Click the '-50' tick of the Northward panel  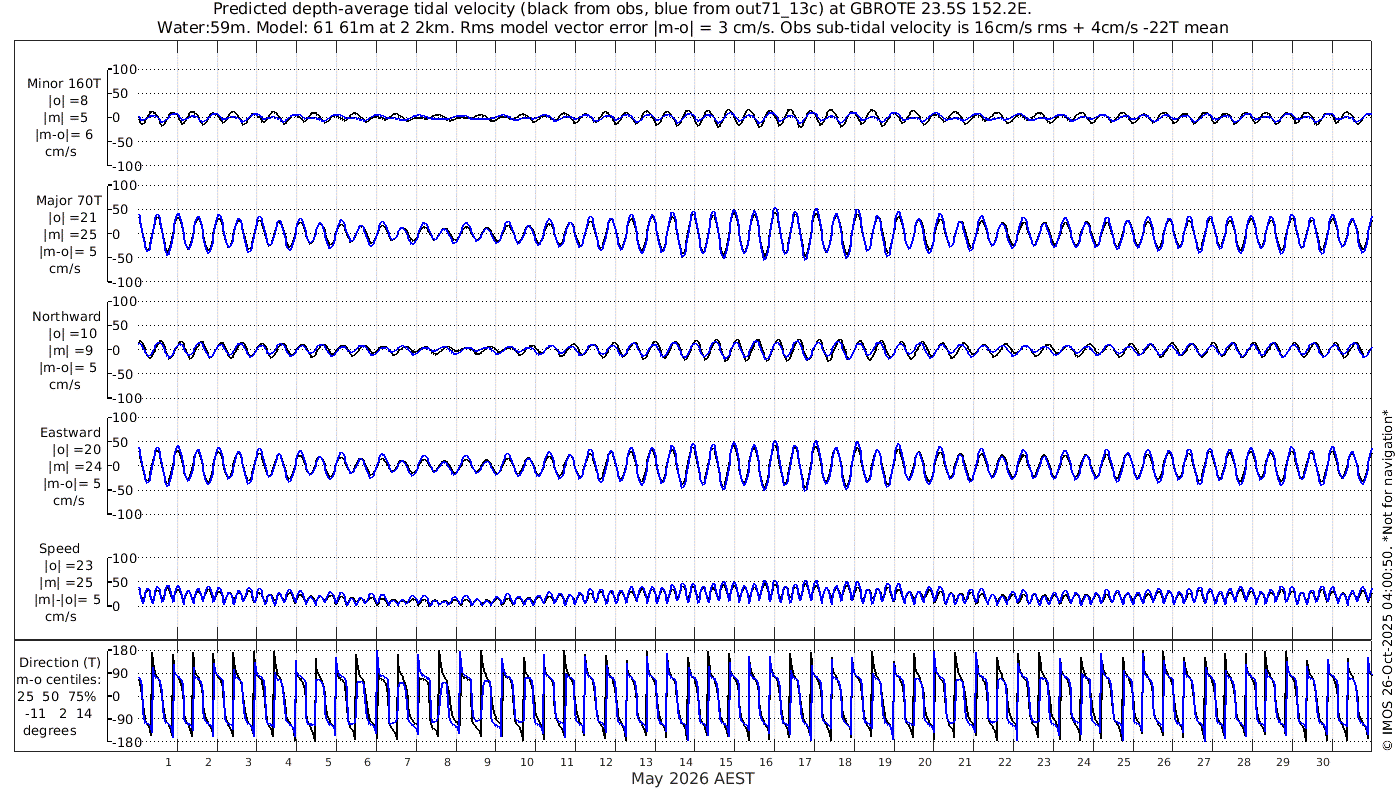(x=124, y=374)
